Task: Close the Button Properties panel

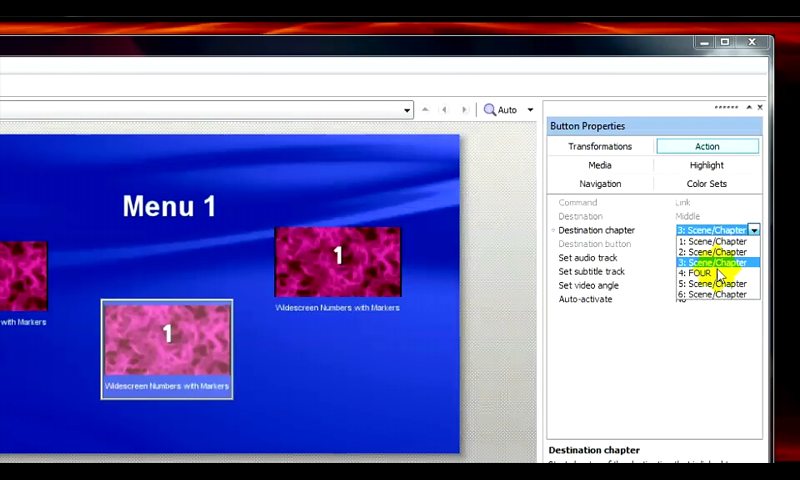Action: 760,107
